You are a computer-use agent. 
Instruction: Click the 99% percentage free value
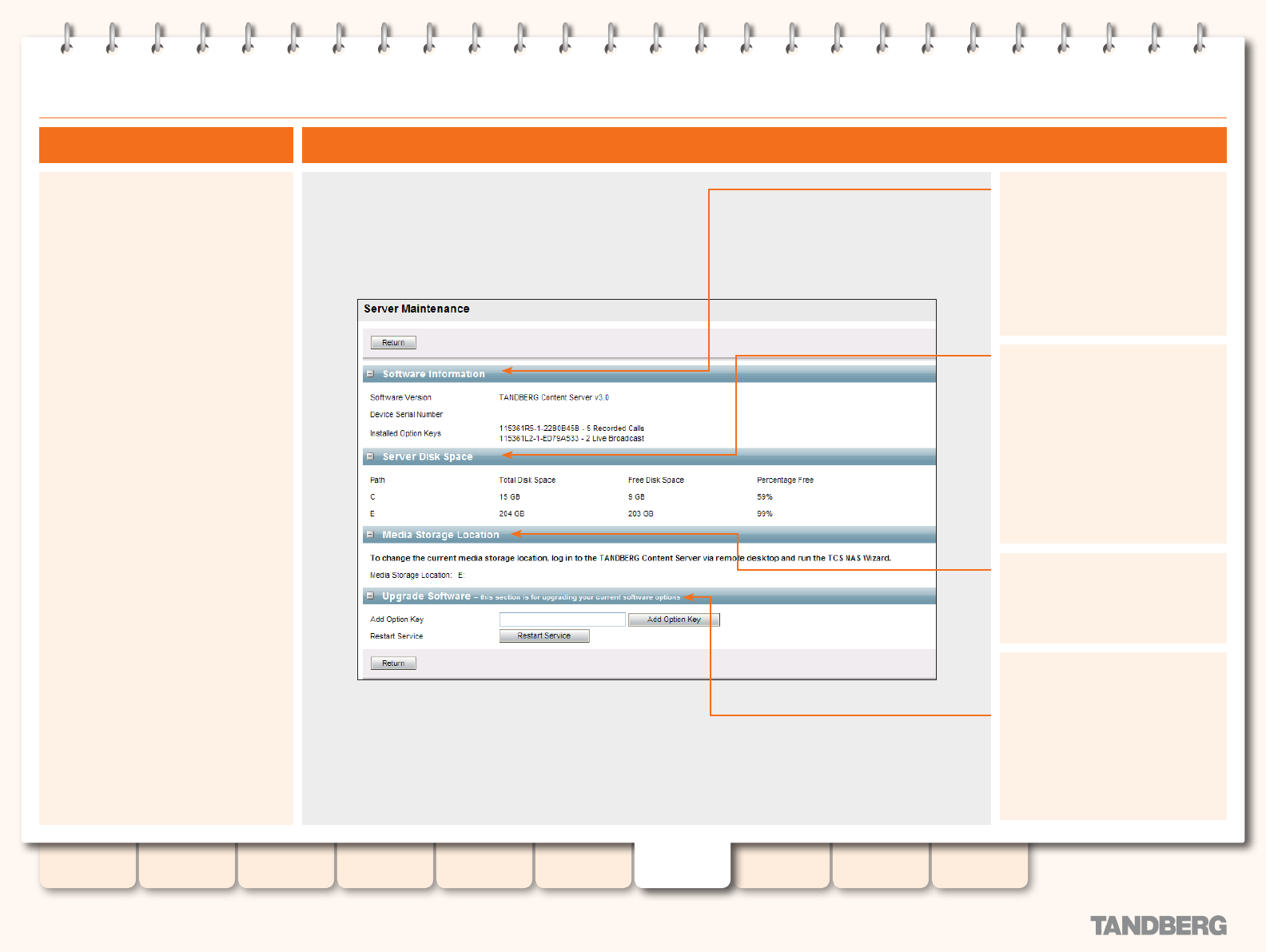[x=765, y=514]
